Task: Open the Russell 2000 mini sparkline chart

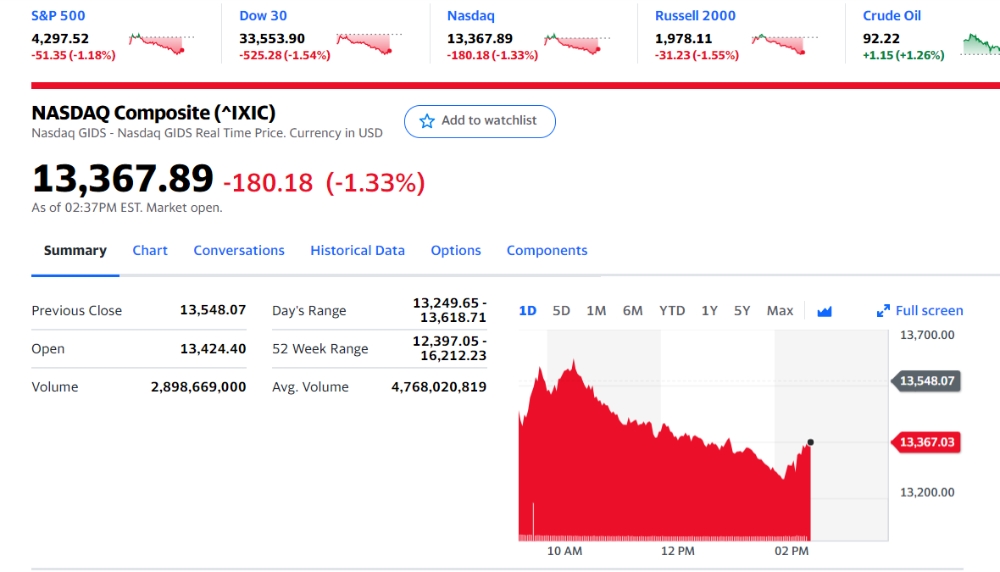Action: pos(785,44)
